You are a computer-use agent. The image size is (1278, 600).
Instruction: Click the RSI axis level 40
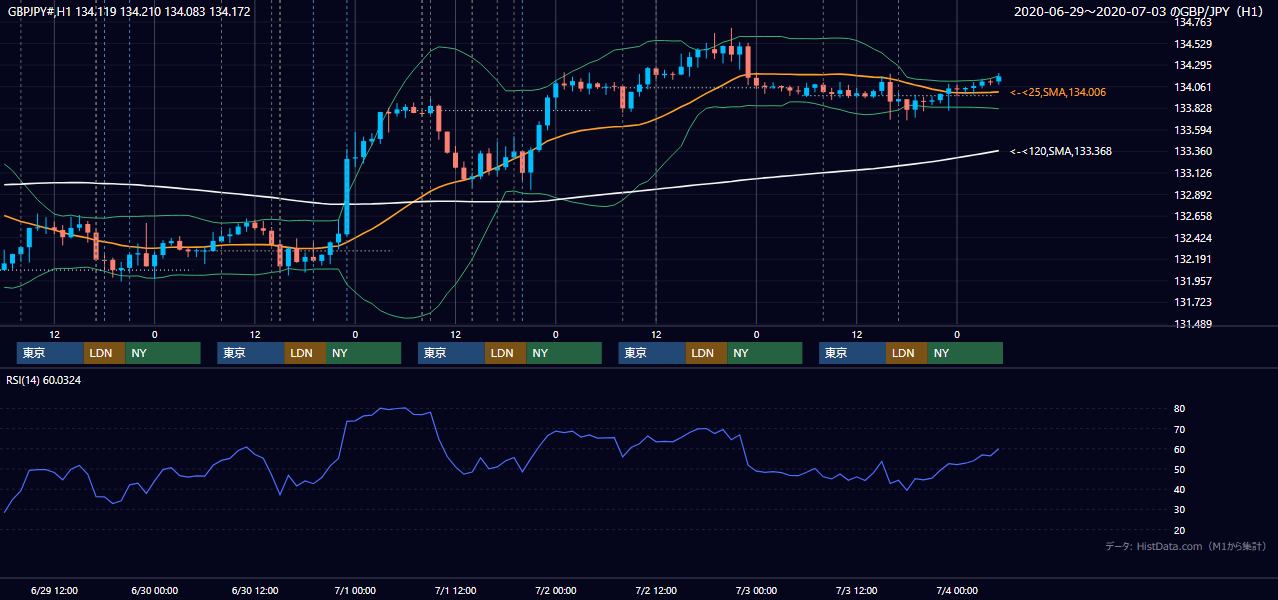1180,489
